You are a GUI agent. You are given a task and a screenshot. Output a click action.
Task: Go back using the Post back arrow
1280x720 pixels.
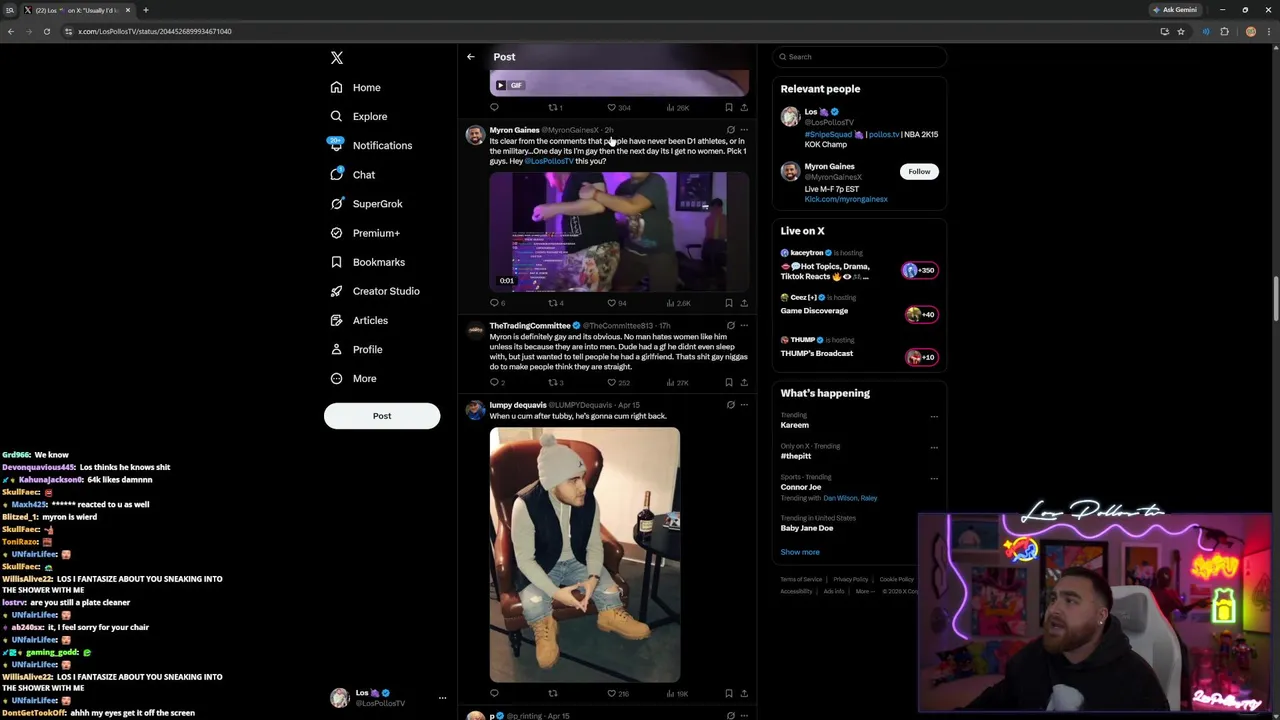471,57
